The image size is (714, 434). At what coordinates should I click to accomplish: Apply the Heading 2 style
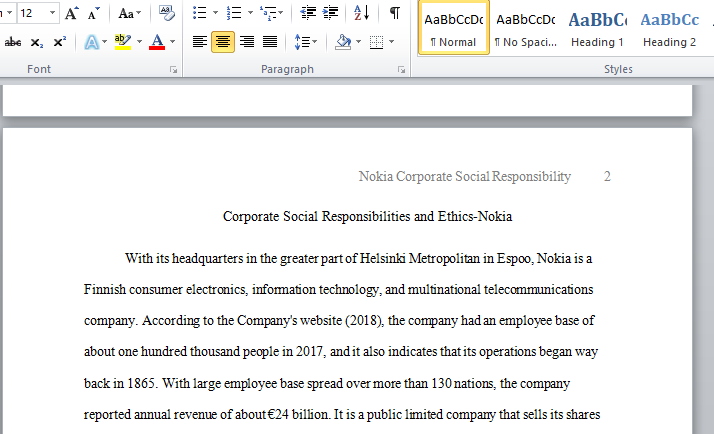coord(669,28)
